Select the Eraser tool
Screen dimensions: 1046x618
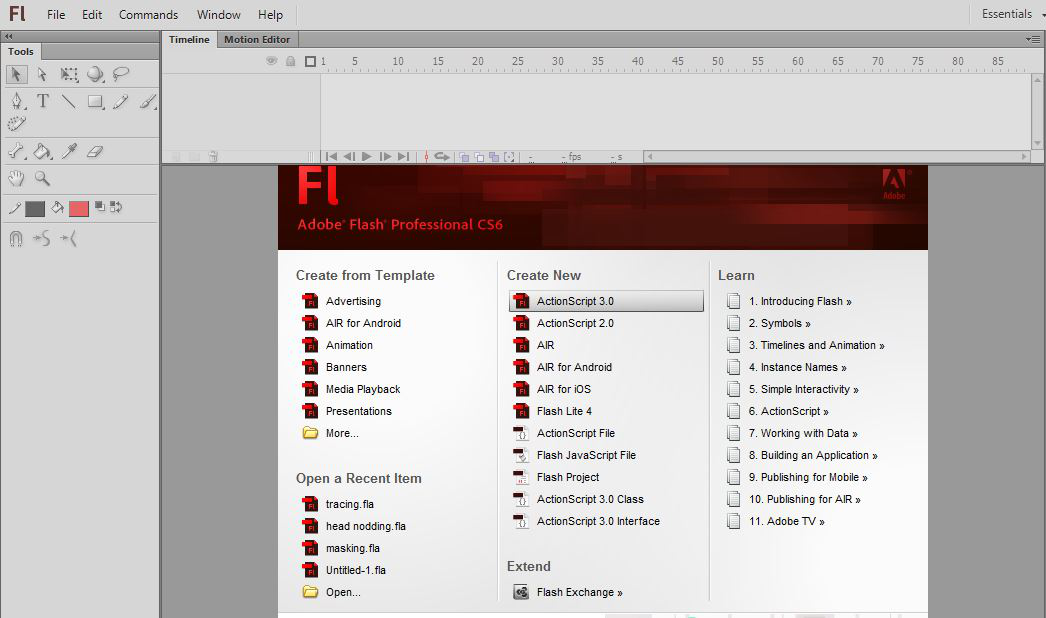pos(95,151)
